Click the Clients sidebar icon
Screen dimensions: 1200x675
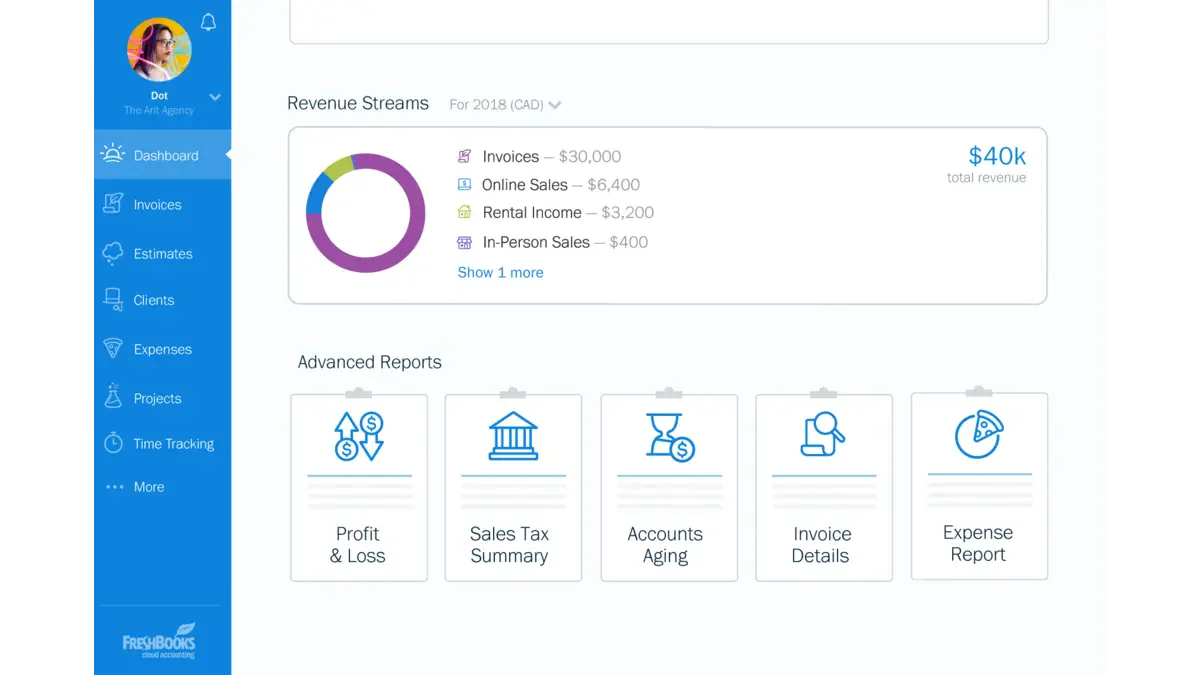[x=113, y=299]
